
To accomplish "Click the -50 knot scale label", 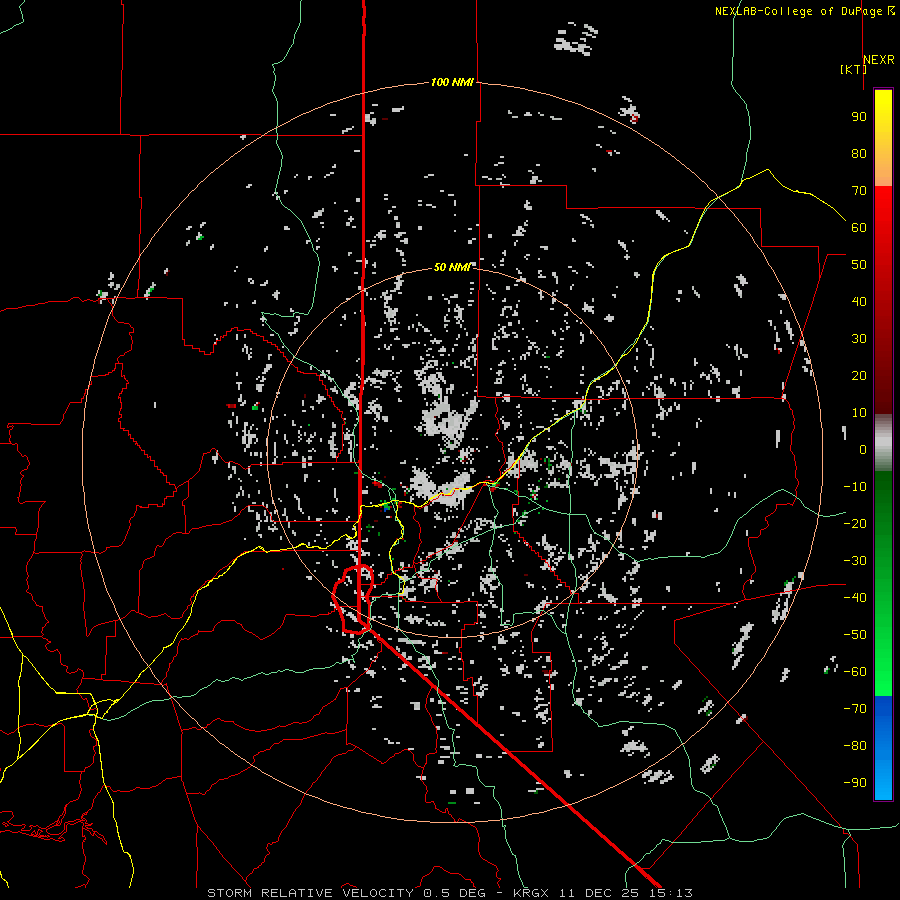I will (855, 635).
